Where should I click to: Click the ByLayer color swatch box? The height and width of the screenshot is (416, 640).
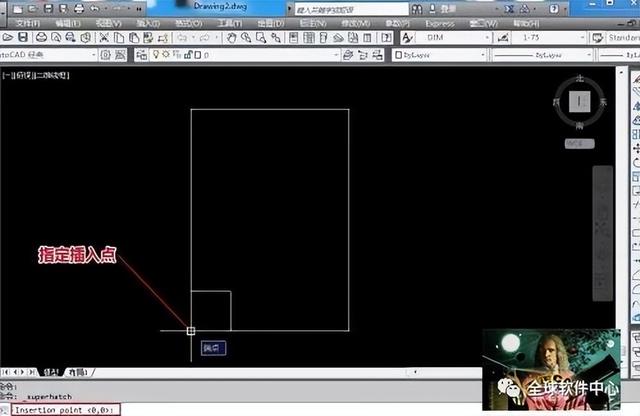tap(398, 55)
